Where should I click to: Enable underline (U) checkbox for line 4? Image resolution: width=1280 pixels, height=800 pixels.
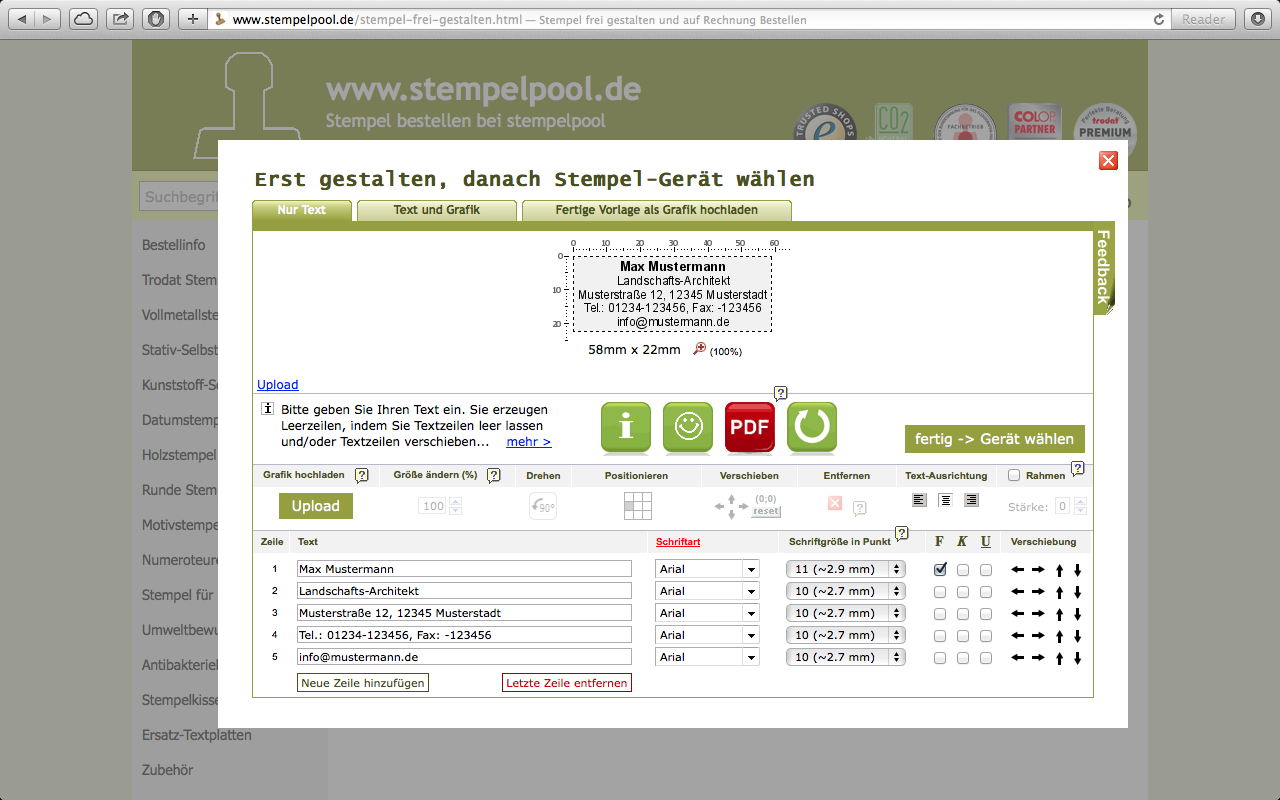click(x=986, y=636)
